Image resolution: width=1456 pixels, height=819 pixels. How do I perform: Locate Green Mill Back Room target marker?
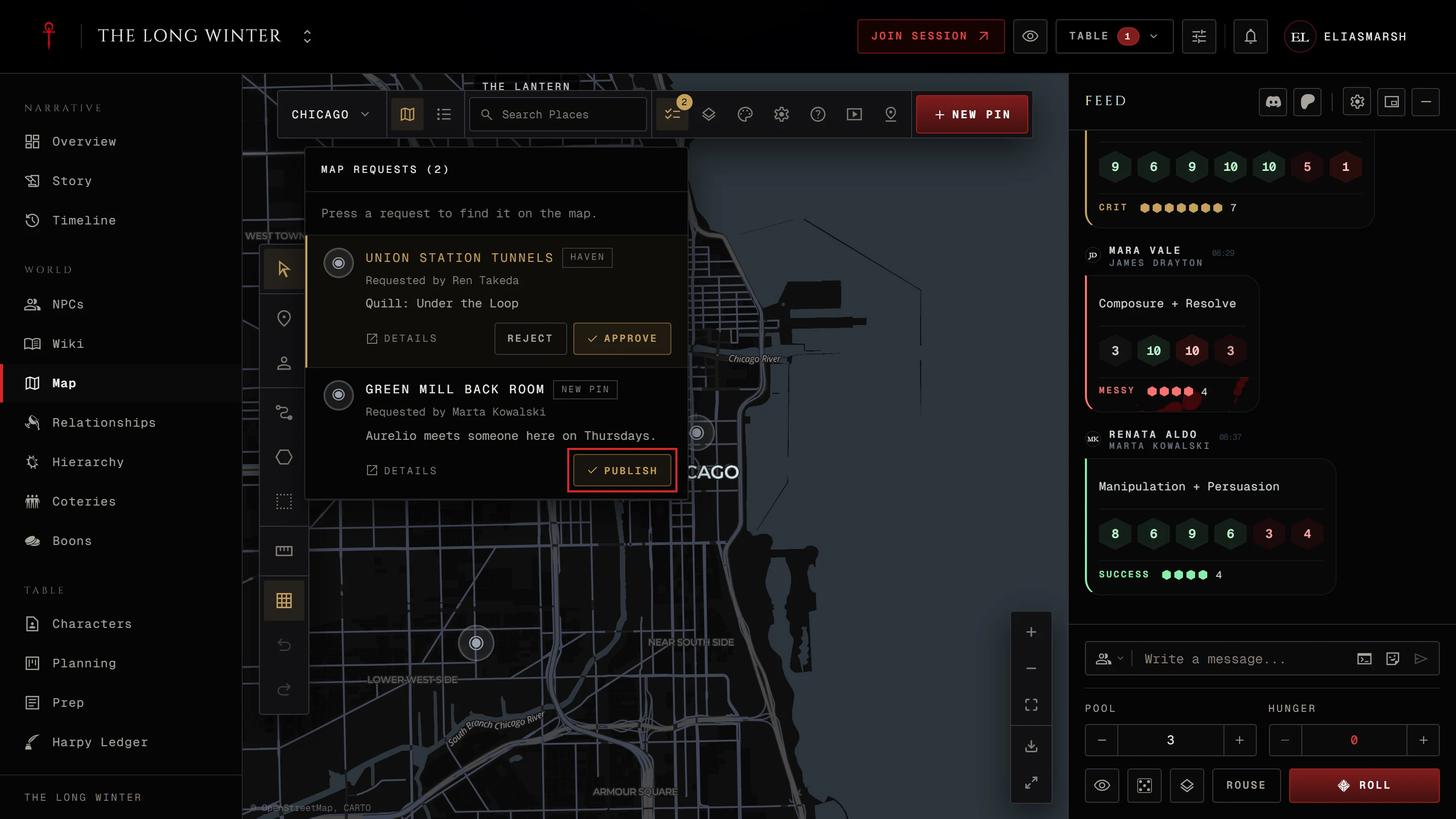[338, 394]
